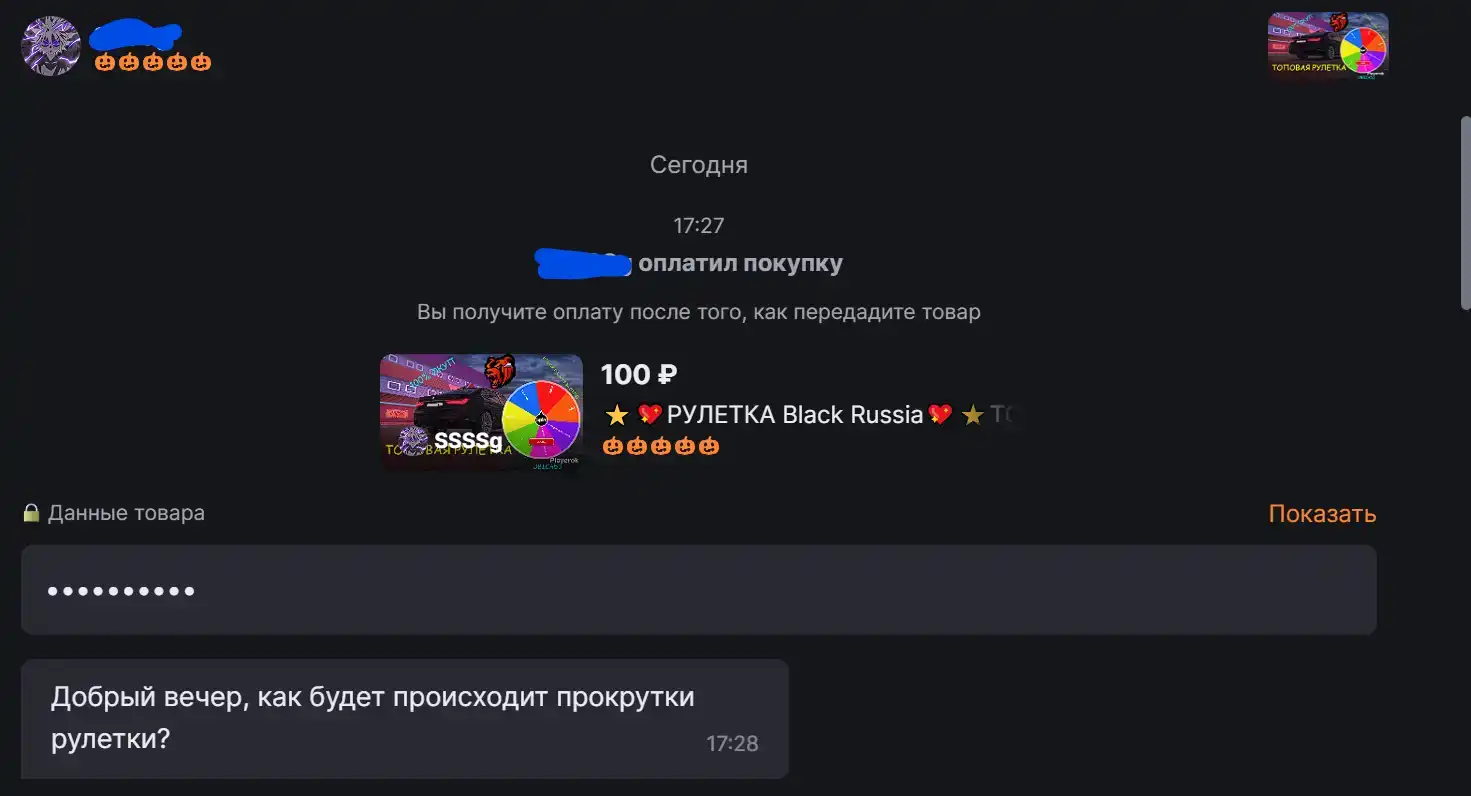
Task: Click the 17:28 message timestamp
Action: pos(732,744)
